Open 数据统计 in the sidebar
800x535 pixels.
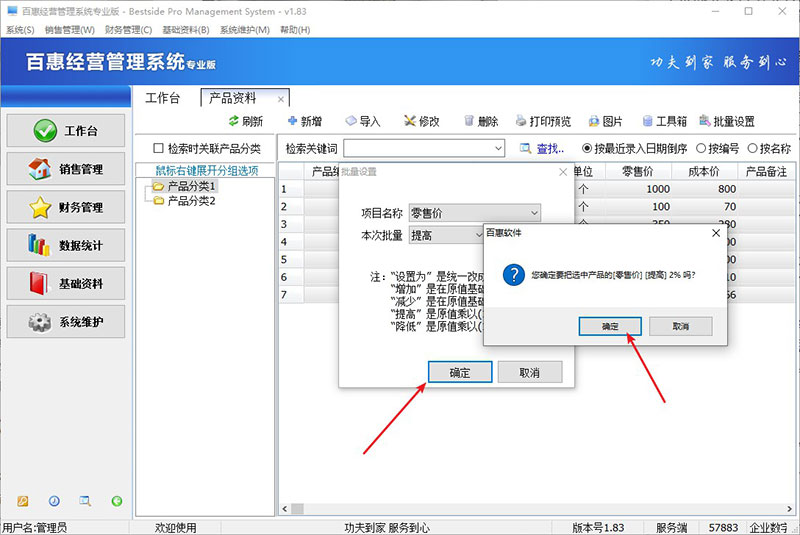(x=66, y=245)
